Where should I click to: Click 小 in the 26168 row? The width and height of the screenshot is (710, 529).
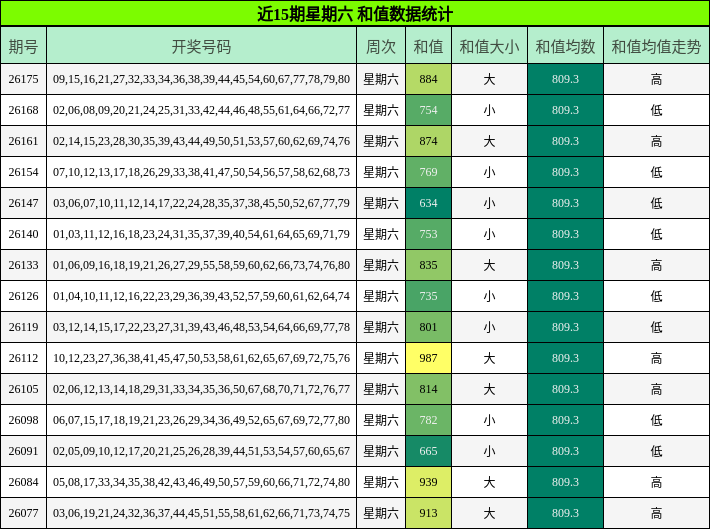[x=489, y=111]
